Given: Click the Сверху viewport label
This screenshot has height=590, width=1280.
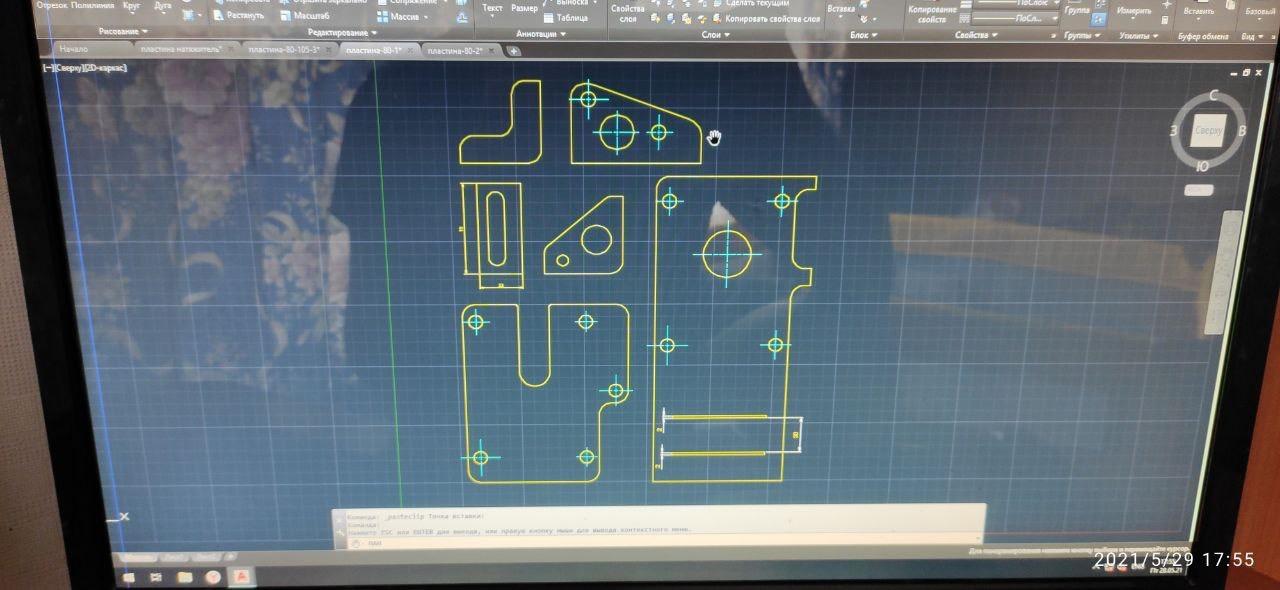Looking at the screenshot, I should pos(70,68).
